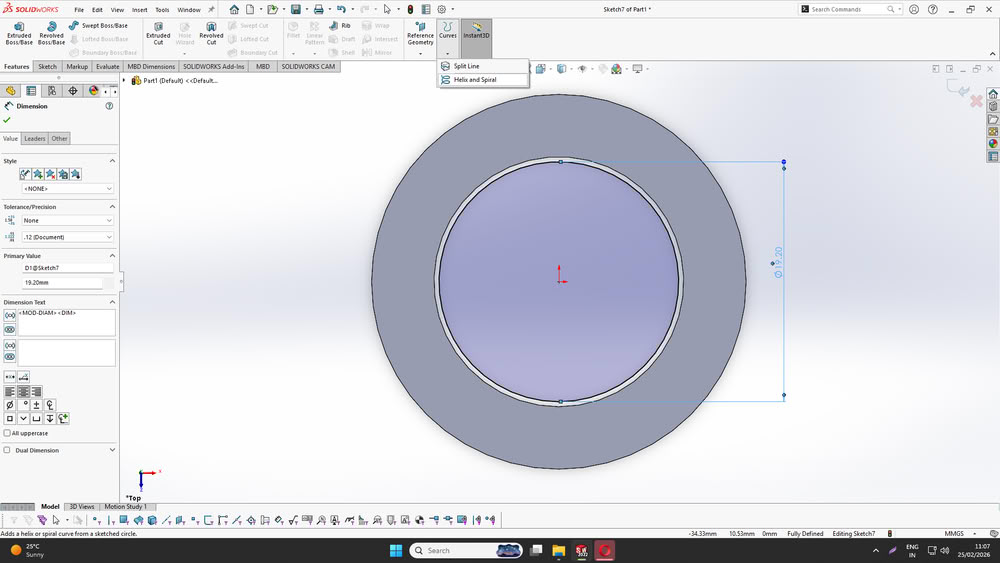Set right justify for dimension text
Image resolution: width=1000 pixels, height=563 pixels.
(x=36, y=391)
